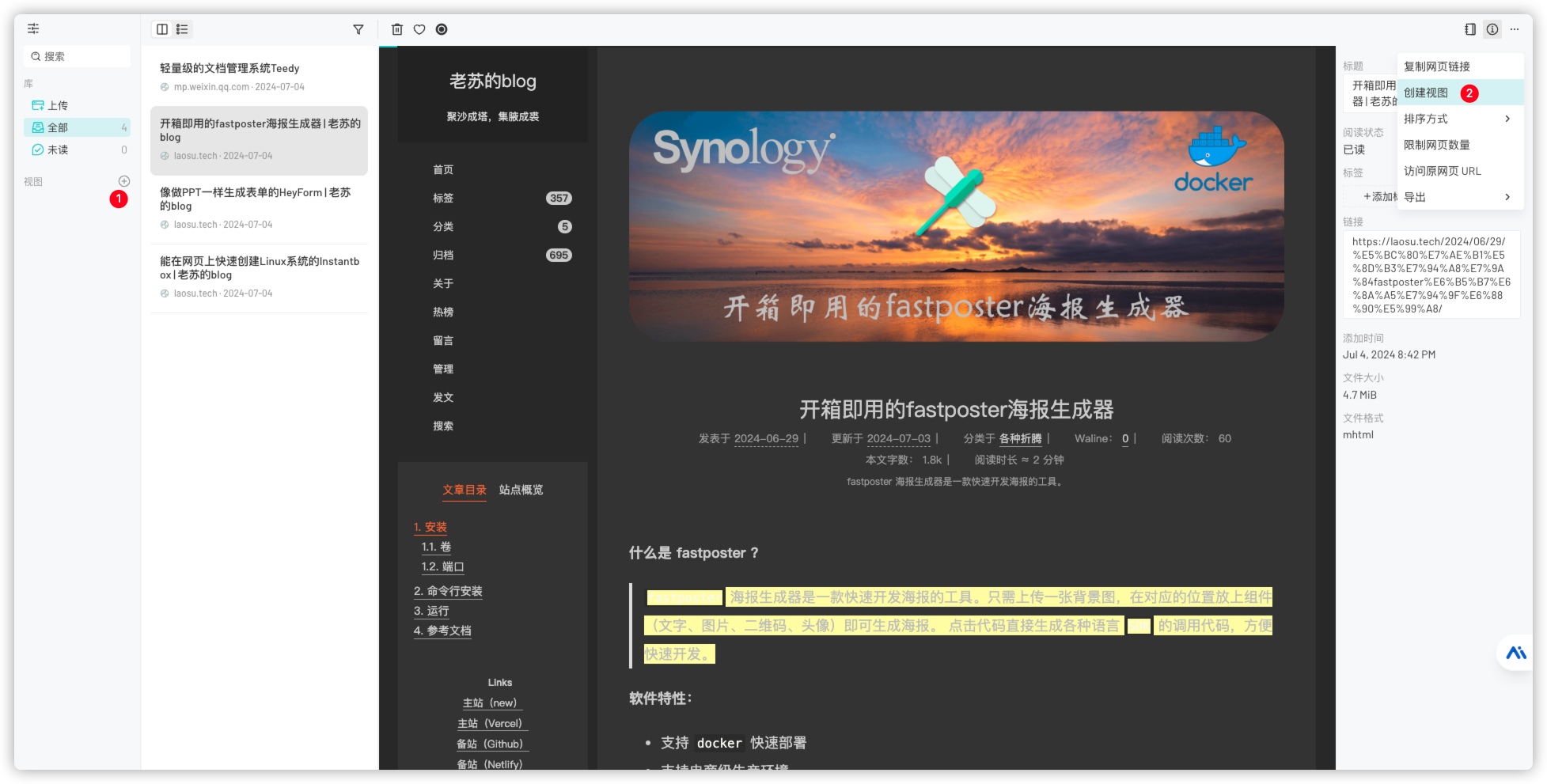Add a new view with plus icon
The image size is (1547, 784).
[124, 181]
